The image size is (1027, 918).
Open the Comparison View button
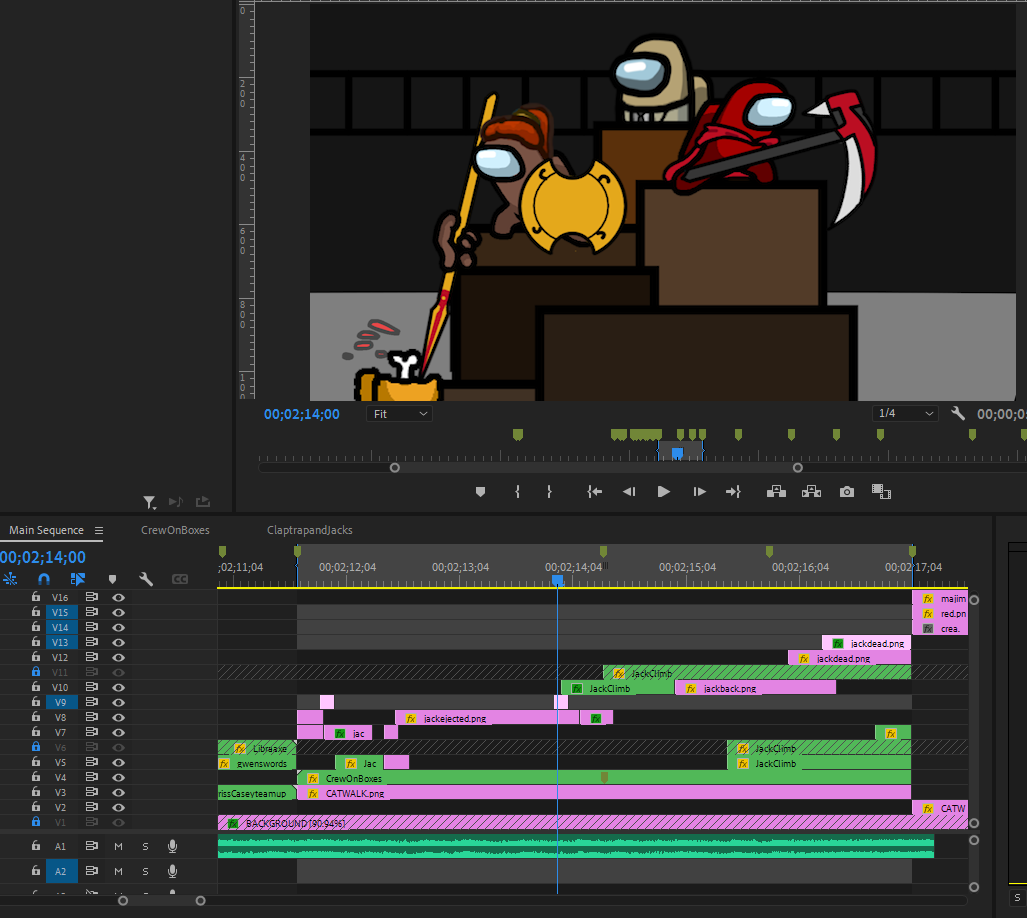[x=882, y=492]
